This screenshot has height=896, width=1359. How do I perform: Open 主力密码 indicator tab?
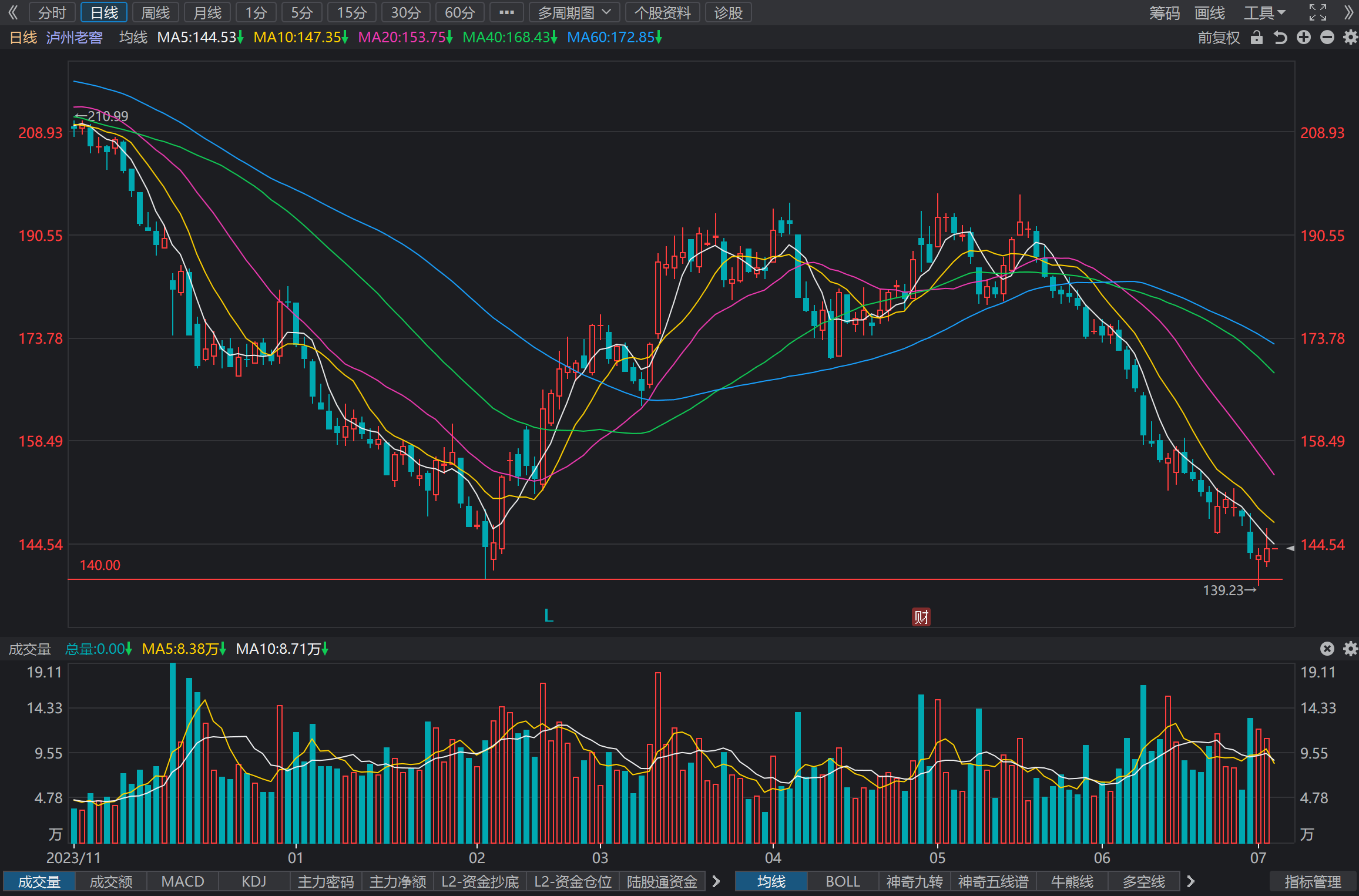326,881
